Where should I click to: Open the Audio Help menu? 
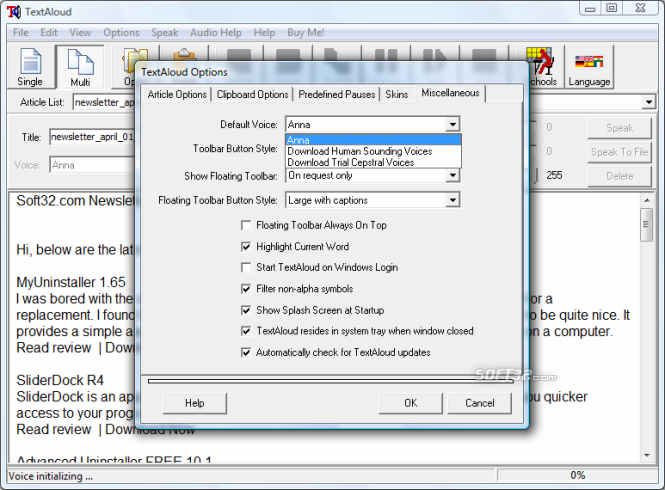(216, 33)
